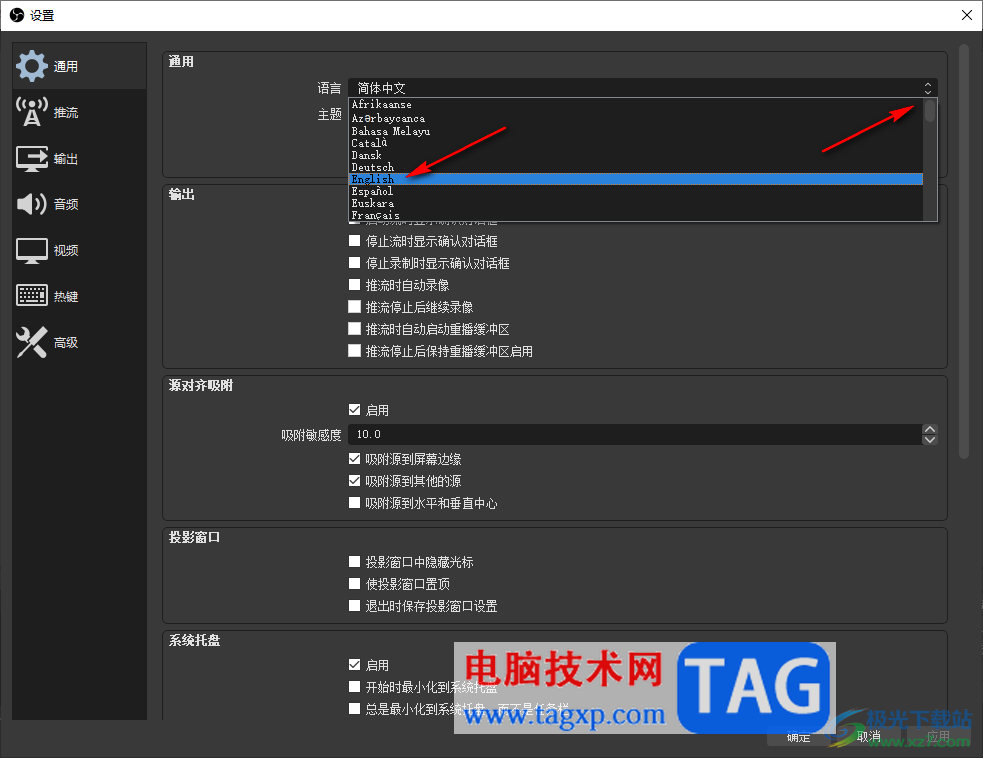Check 吸附源到水平和垂直中心

pos(354,503)
